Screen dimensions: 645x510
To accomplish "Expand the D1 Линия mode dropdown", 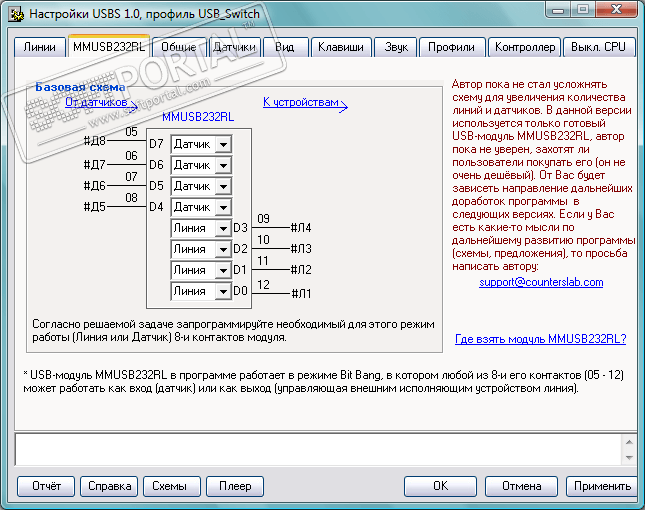I will point(223,270).
